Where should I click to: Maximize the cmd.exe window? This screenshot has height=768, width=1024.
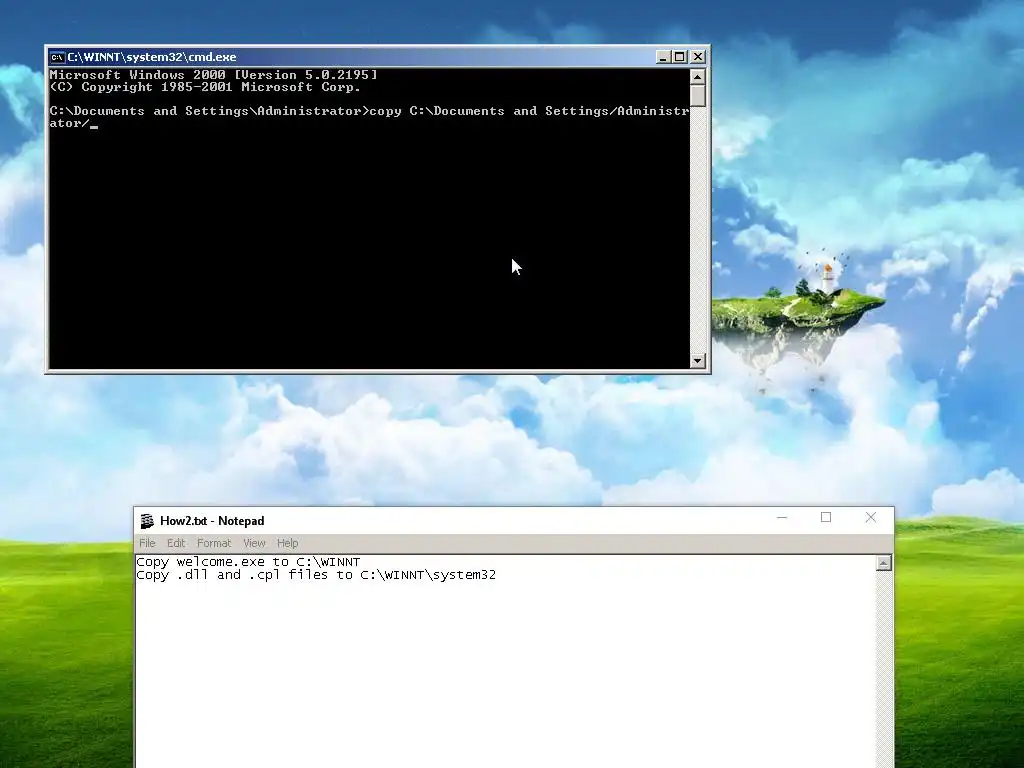tap(680, 57)
